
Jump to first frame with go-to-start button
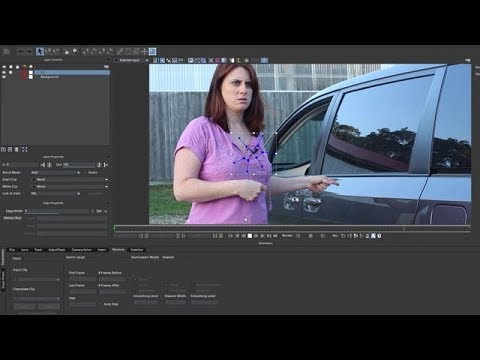(230, 236)
